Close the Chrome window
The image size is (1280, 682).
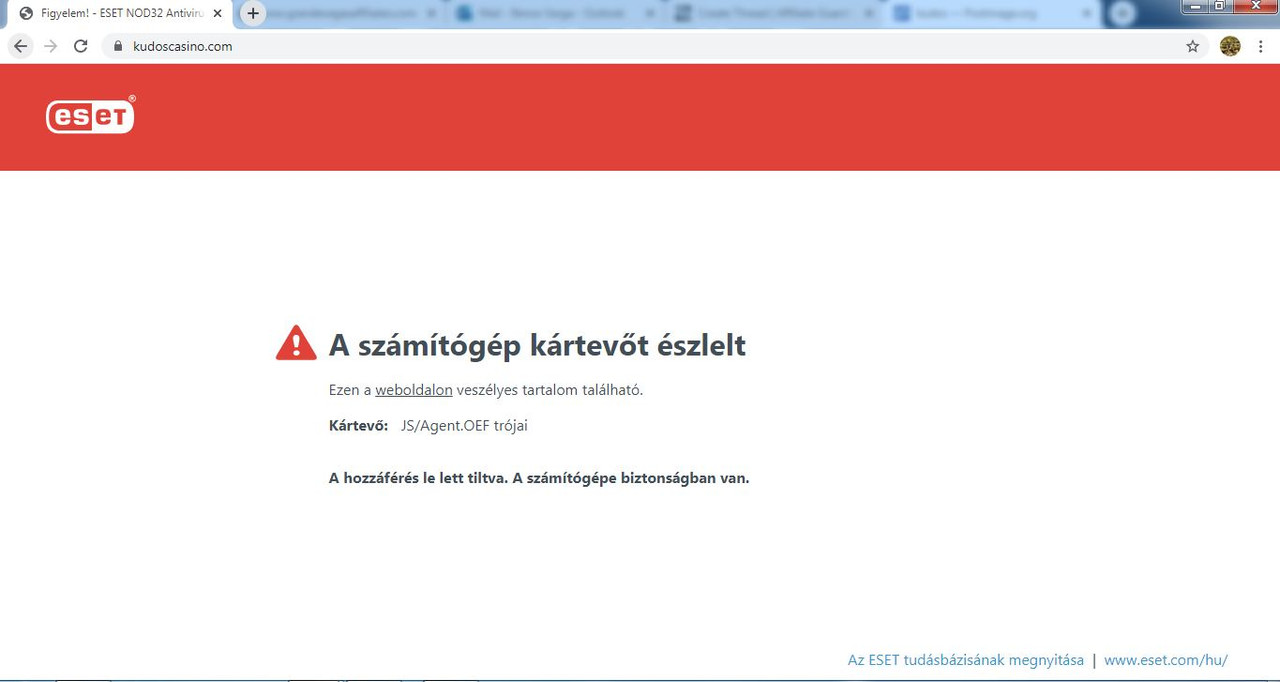[1255, 6]
